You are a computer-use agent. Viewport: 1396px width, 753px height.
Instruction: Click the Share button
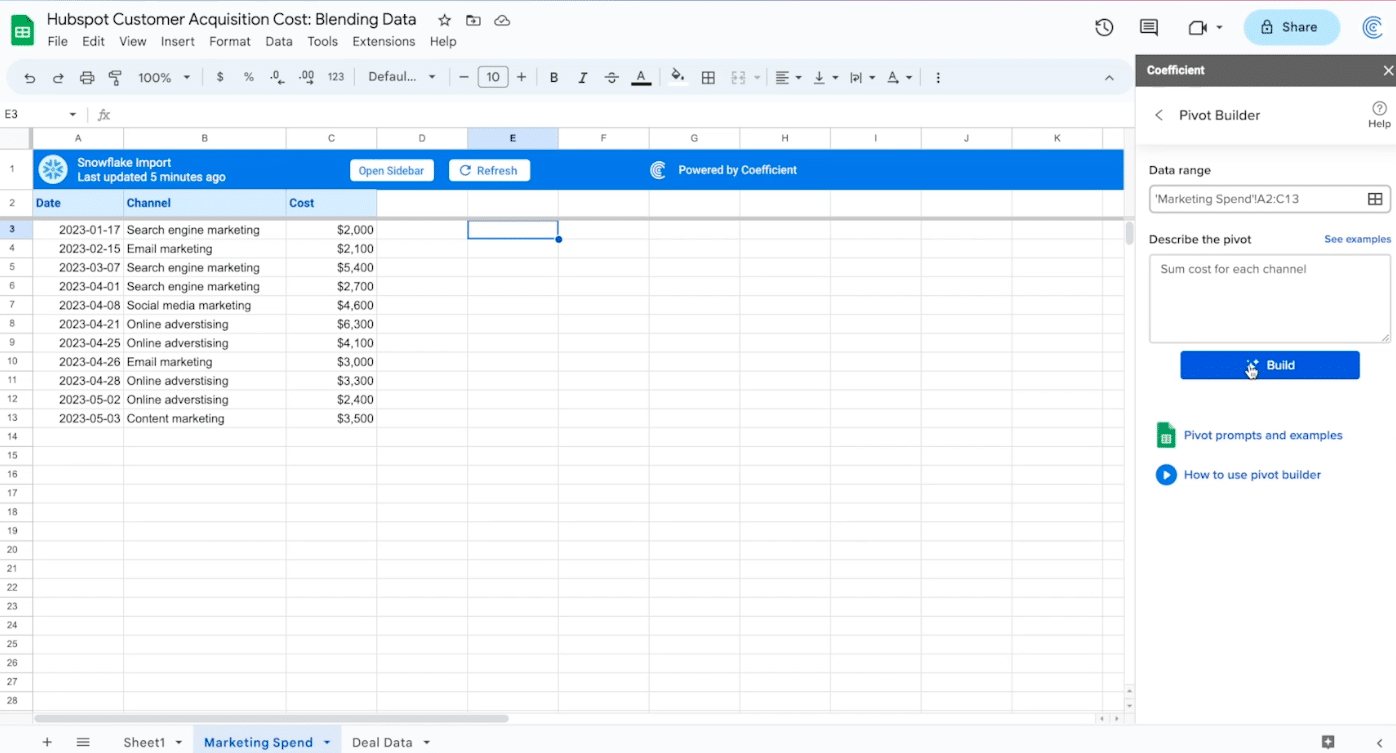click(x=1291, y=28)
